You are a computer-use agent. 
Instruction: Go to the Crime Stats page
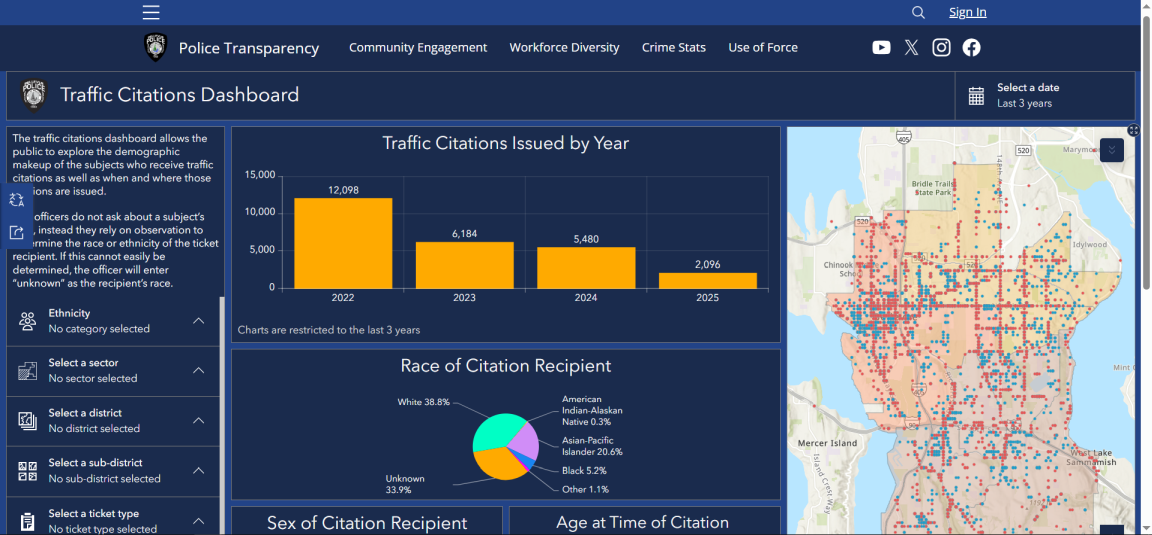674,47
